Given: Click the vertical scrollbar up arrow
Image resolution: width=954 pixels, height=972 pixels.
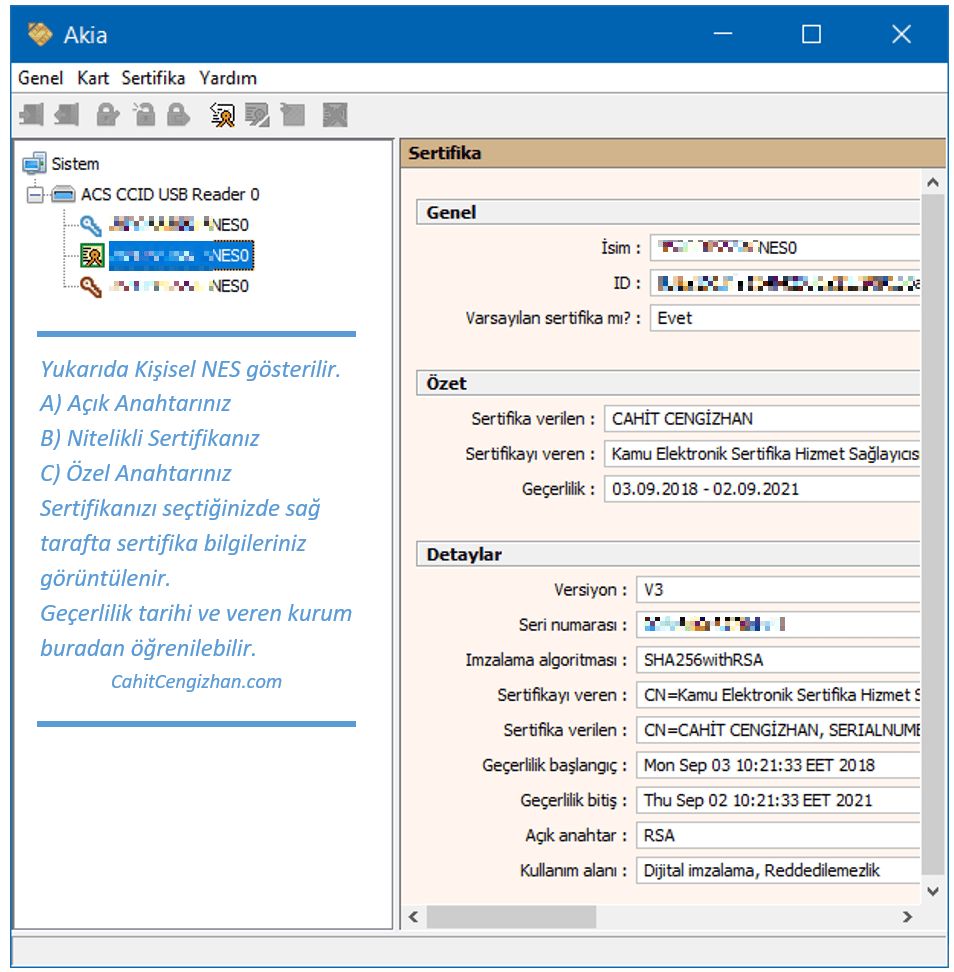Looking at the screenshot, I should point(932,183).
